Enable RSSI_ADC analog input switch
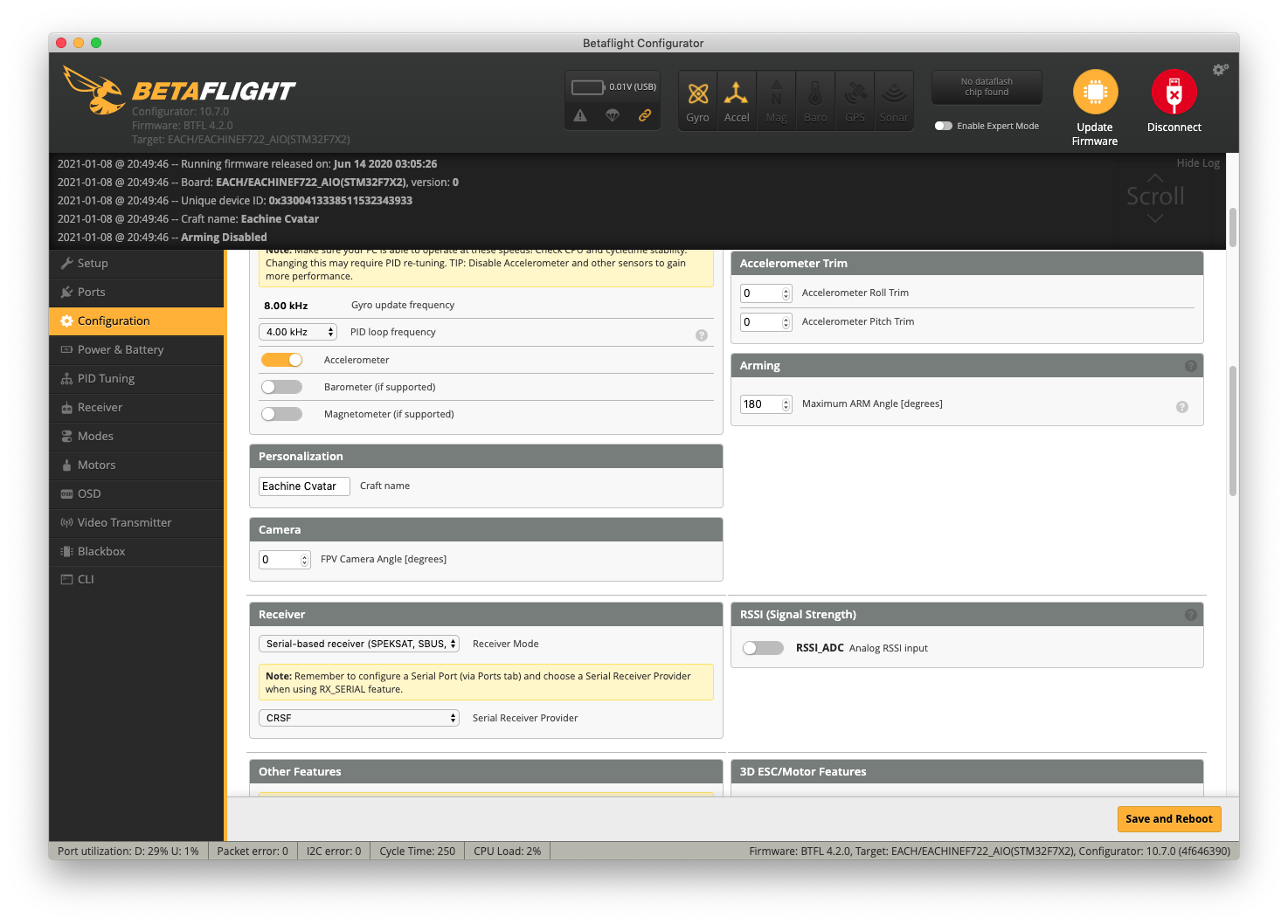This screenshot has width=1288, height=924. 763,648
